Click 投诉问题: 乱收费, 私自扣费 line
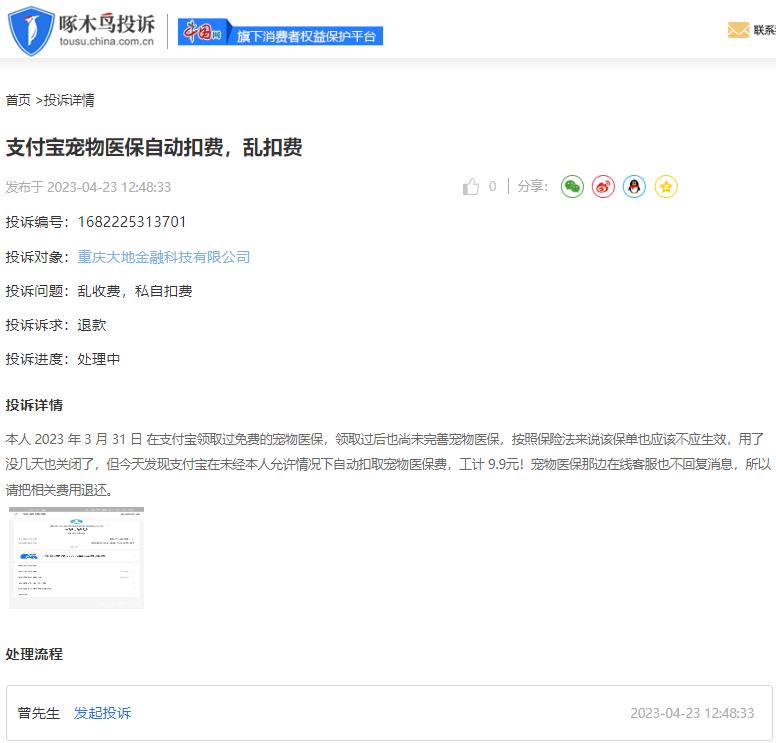 point(99,291)
